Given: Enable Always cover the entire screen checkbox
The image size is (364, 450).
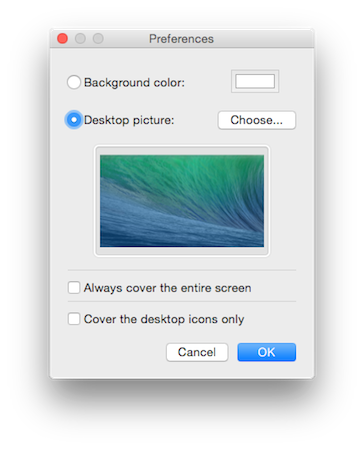Looking at the screenshot, I should click(x=74, y=287).
